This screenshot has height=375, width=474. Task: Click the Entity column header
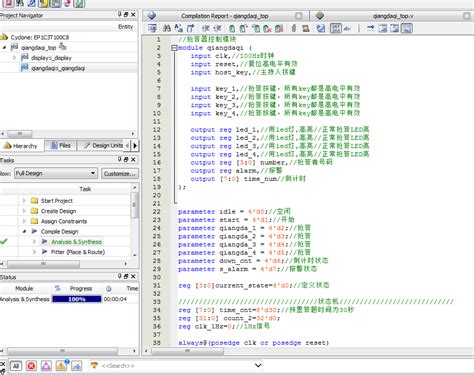coord(125,27)
